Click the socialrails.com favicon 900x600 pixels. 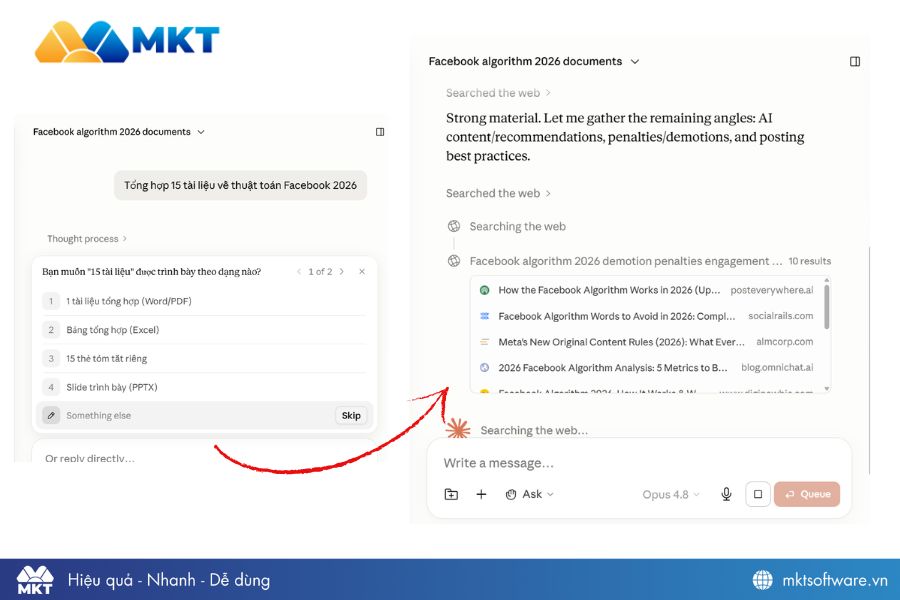click(x=484, y=316)
